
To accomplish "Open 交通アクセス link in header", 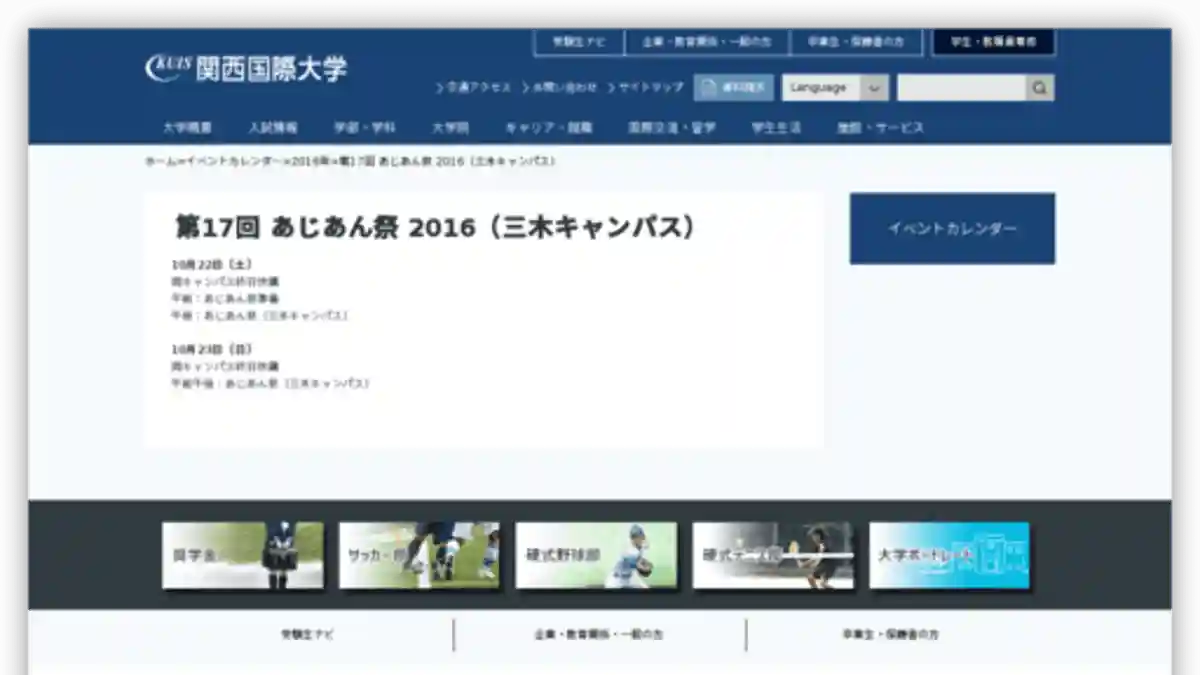I will tap(473, 88).
